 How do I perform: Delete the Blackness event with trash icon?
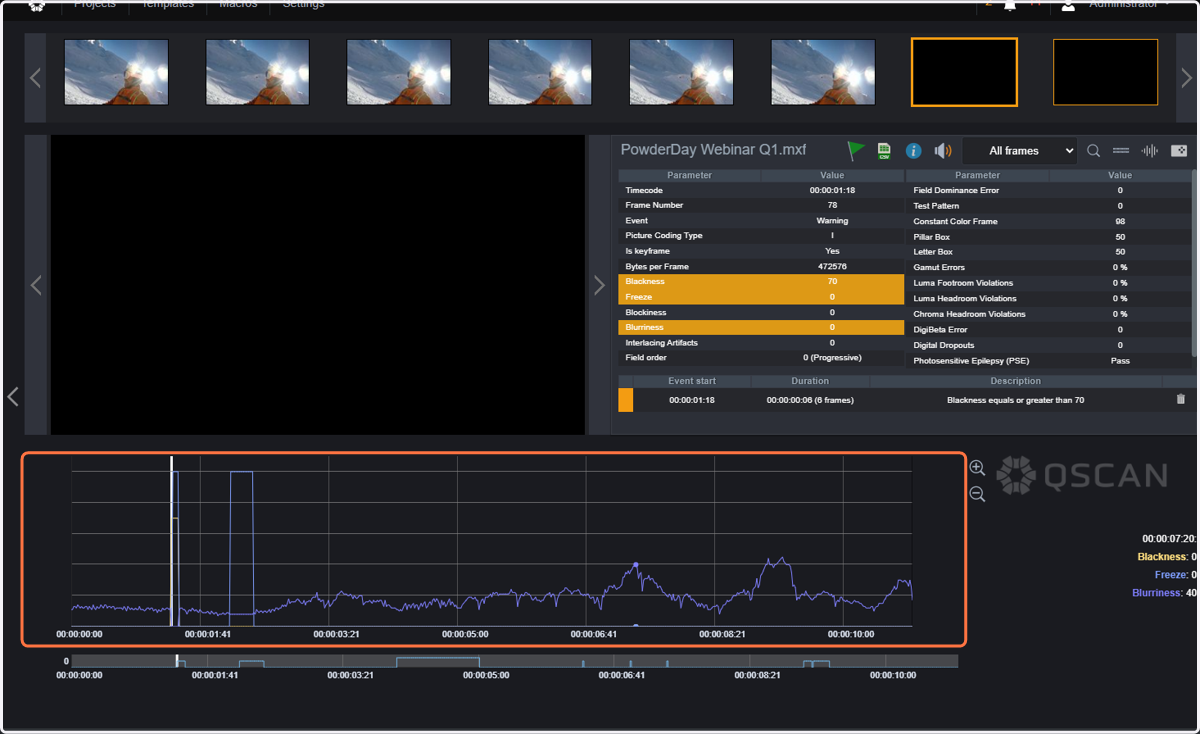point(1181,399)
